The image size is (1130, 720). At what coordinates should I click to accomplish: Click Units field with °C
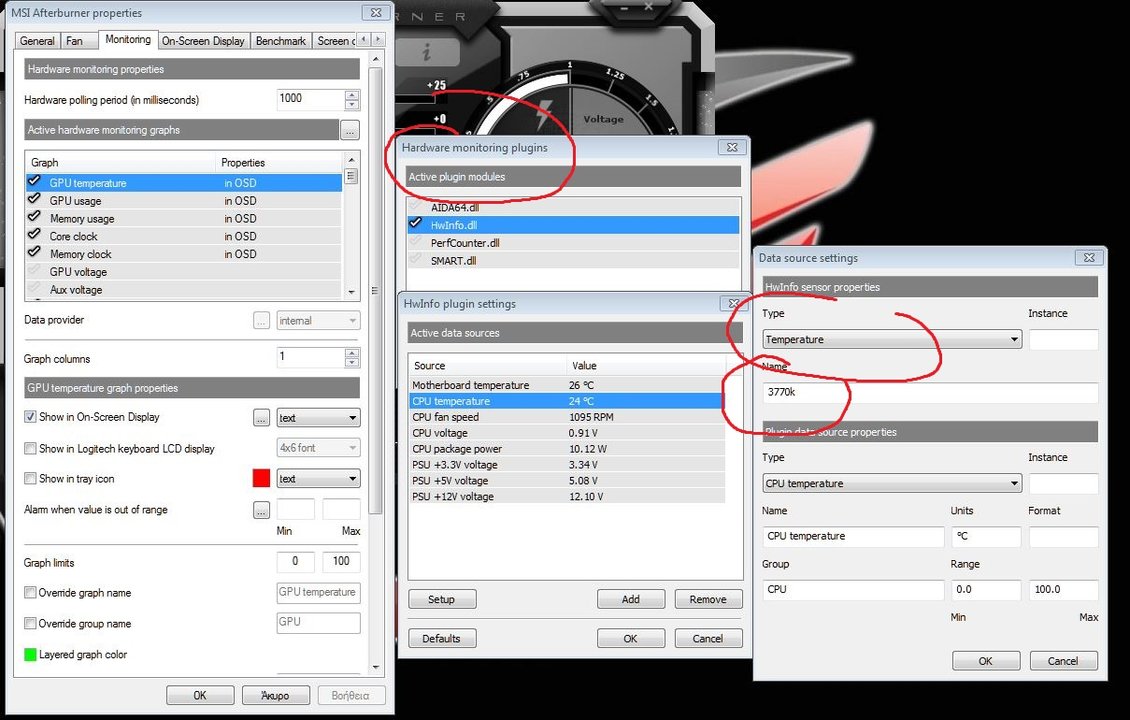tap(986, 537)
